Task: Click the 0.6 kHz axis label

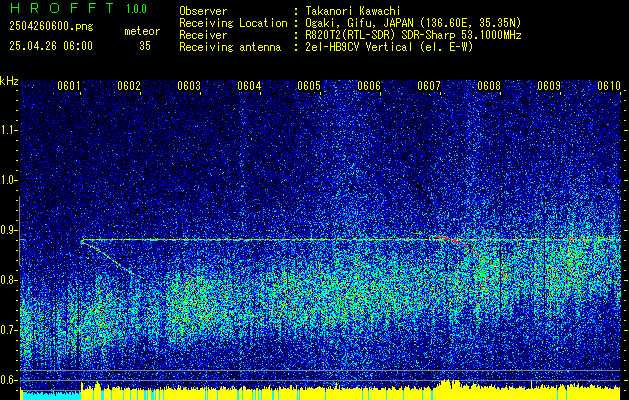Action: (9, 380)
